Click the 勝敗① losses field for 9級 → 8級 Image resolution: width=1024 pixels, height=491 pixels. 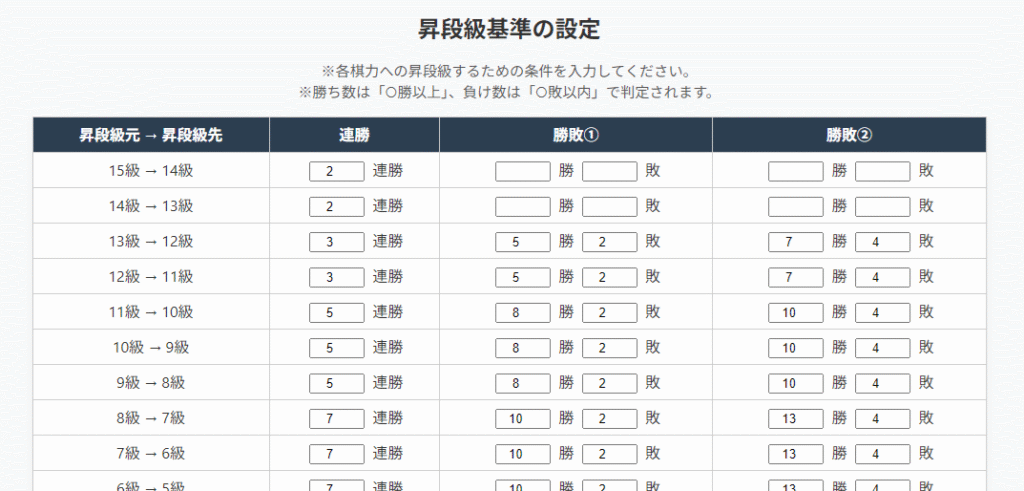[609, 383]
